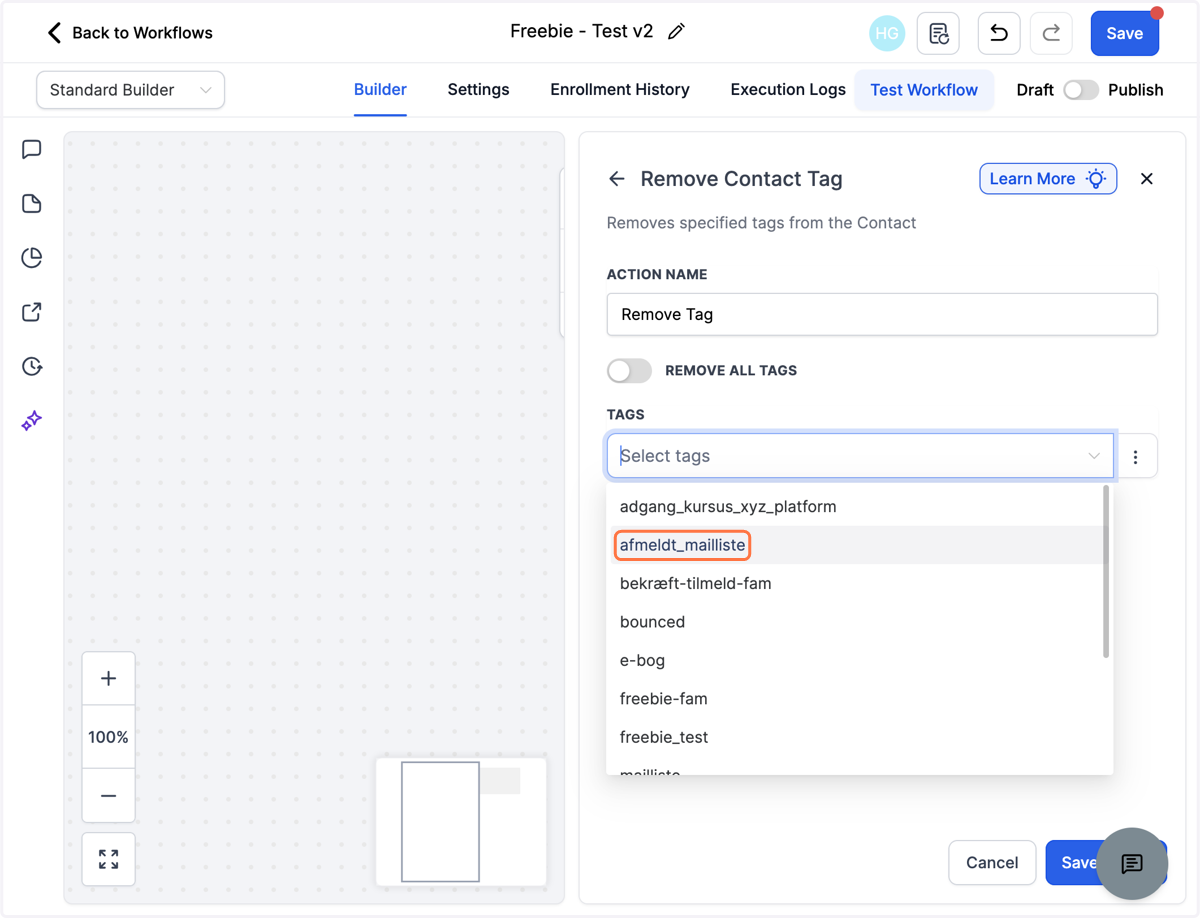Open comments sidebar icon
Viewport: 1200px width, 918px height.
pyautogui.click(x=32, y=150)
